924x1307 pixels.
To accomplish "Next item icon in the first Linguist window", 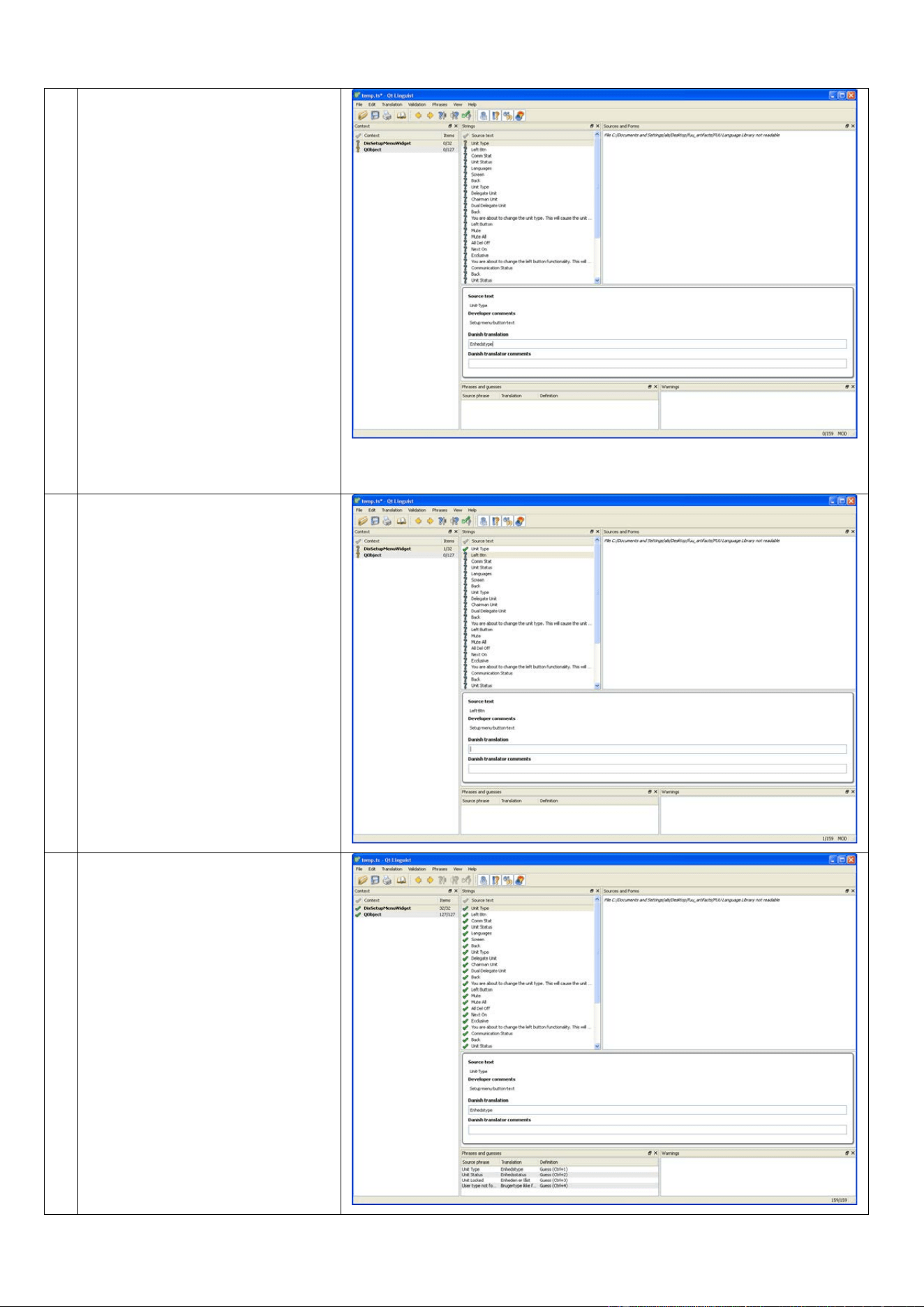I will point(454,115).
